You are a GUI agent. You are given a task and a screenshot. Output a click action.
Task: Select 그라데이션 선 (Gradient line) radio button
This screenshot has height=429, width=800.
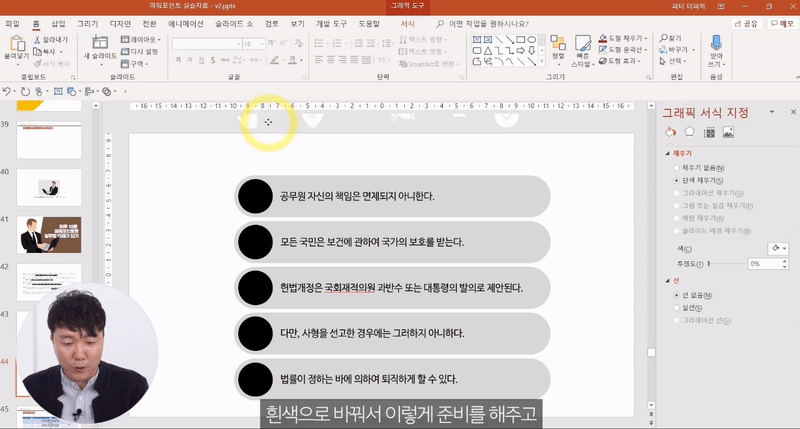[677, 321]
